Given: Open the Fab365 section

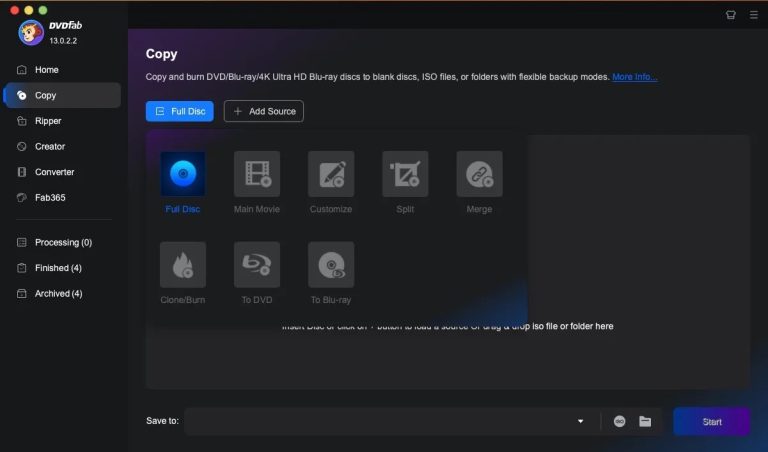Looking at the screenshot, I should coord(62,197).
